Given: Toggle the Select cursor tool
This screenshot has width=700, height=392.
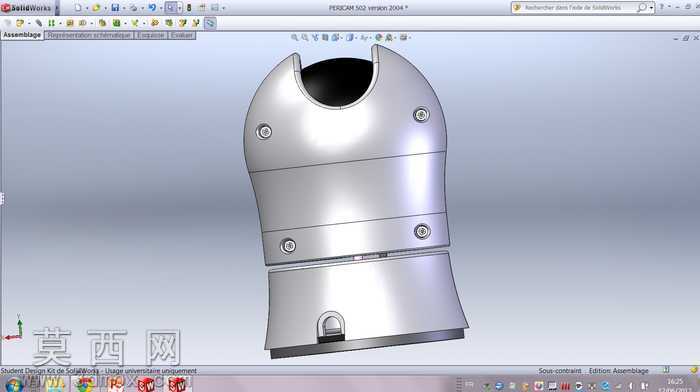Looking at the screenshot, I should (x=171, y=8).
